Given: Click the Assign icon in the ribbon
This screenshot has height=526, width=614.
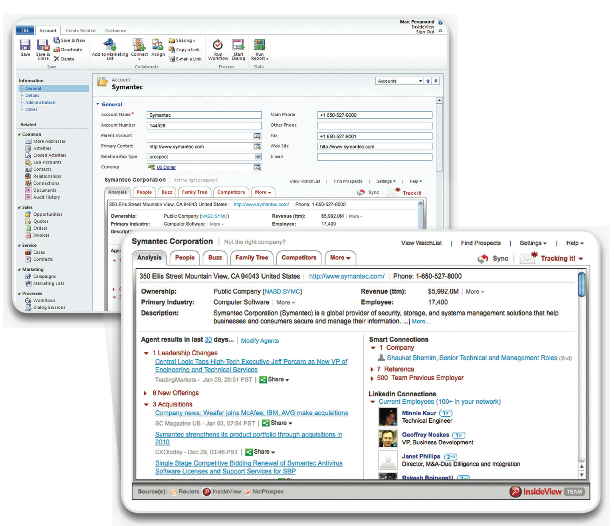Looking at the screenshot, I should [158, 44].
